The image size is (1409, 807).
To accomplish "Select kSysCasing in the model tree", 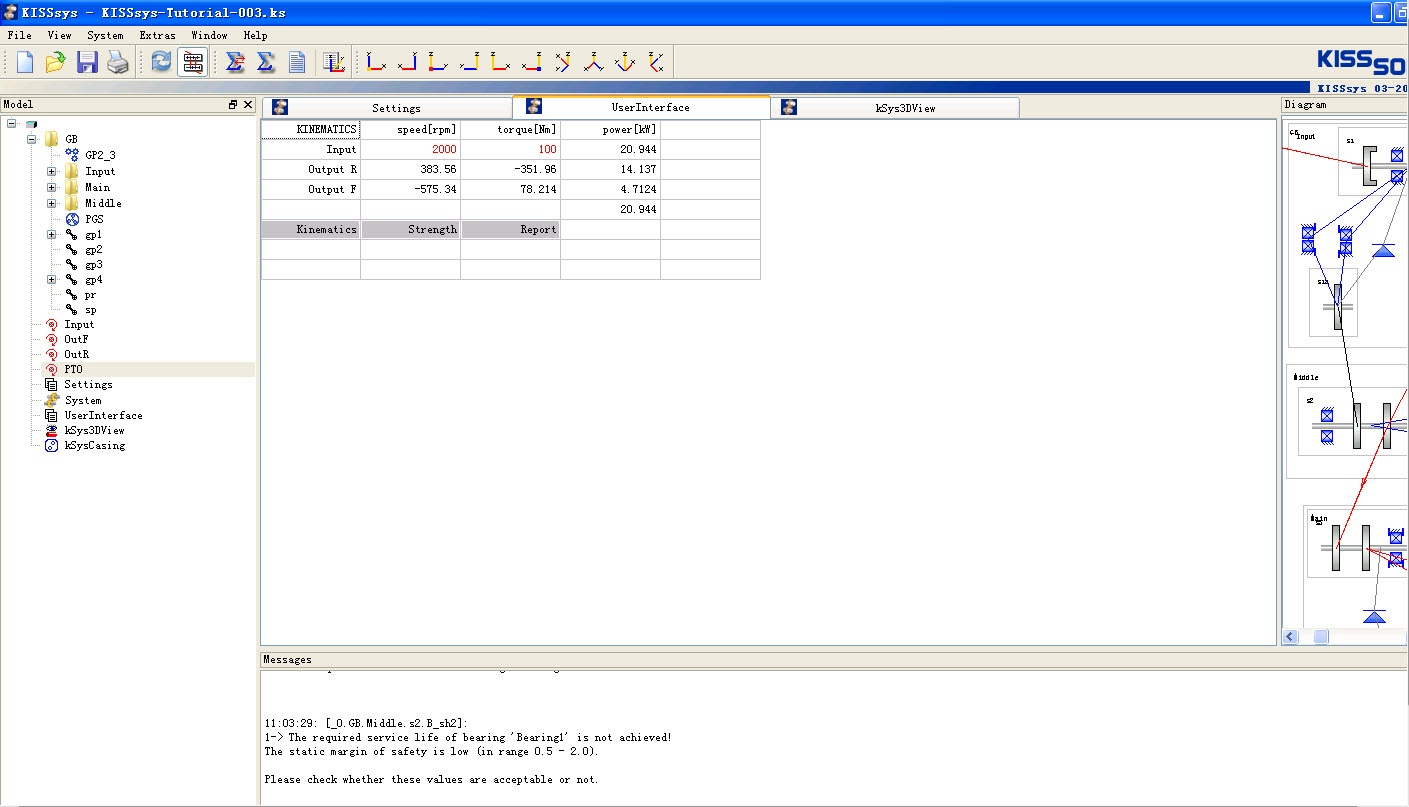I will coord(95,445).
